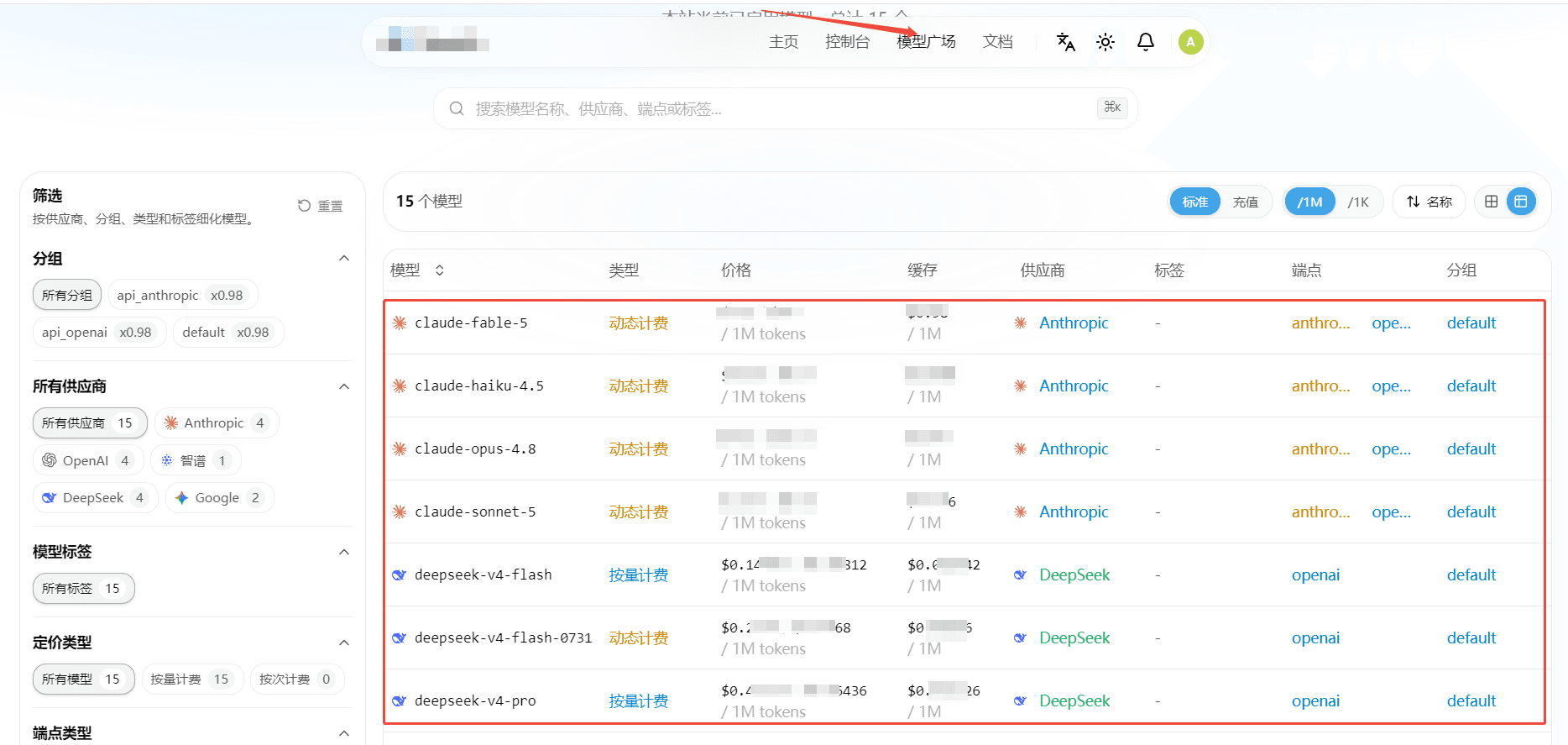Click 动态计费 label in claude-fable-5 row
The image size is (1568, 745).
[639, 323]
